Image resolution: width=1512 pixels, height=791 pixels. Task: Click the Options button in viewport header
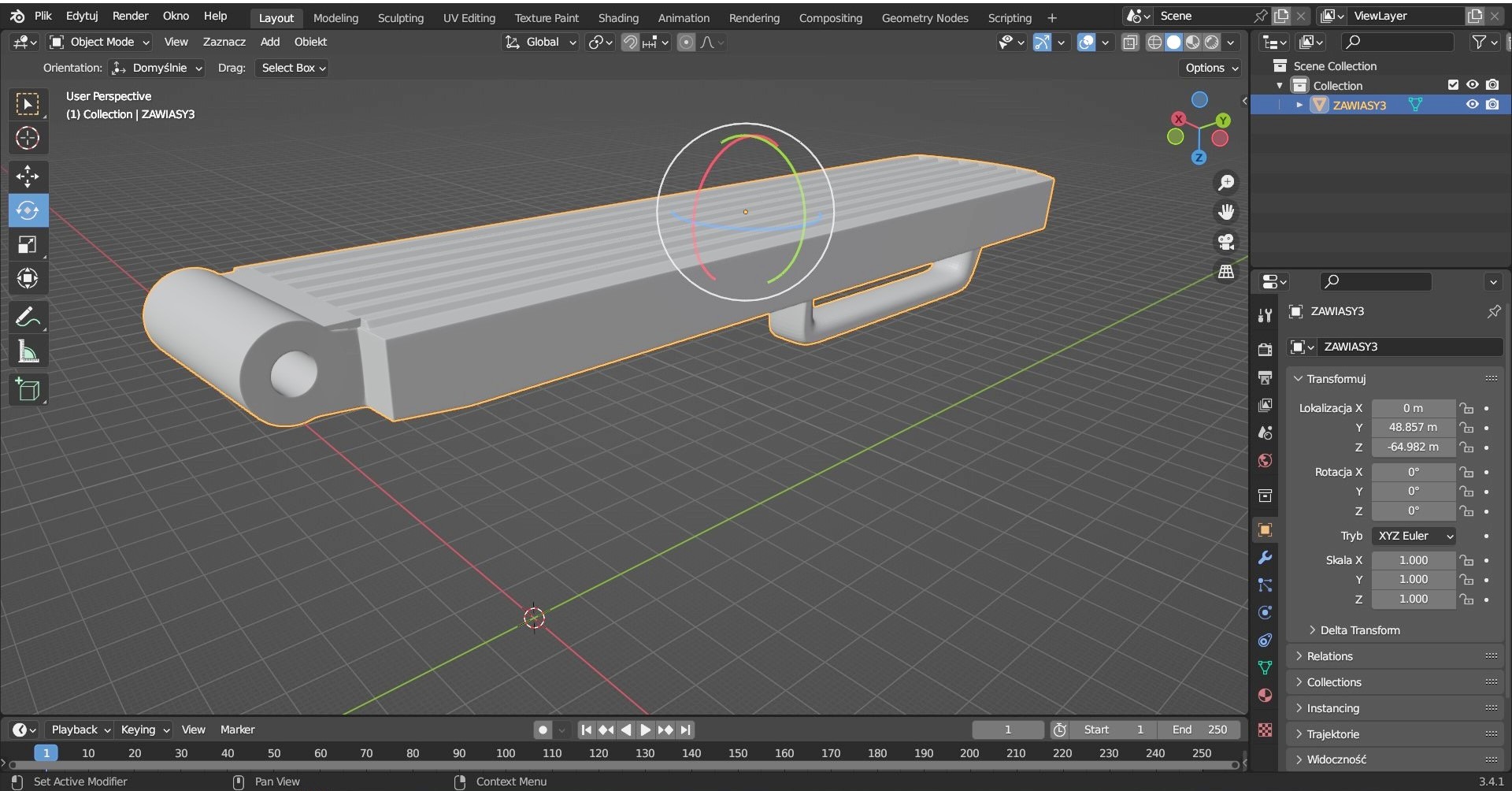1211,68
